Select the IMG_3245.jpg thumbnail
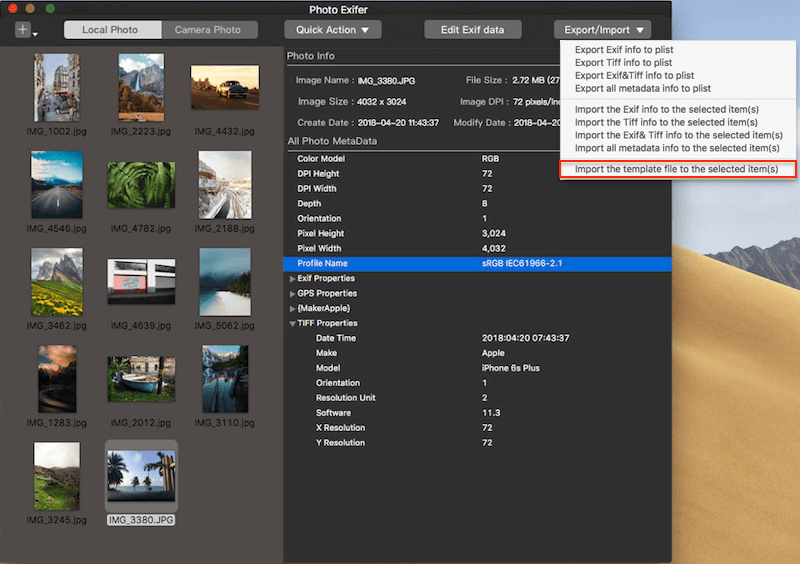 point(57,476)
